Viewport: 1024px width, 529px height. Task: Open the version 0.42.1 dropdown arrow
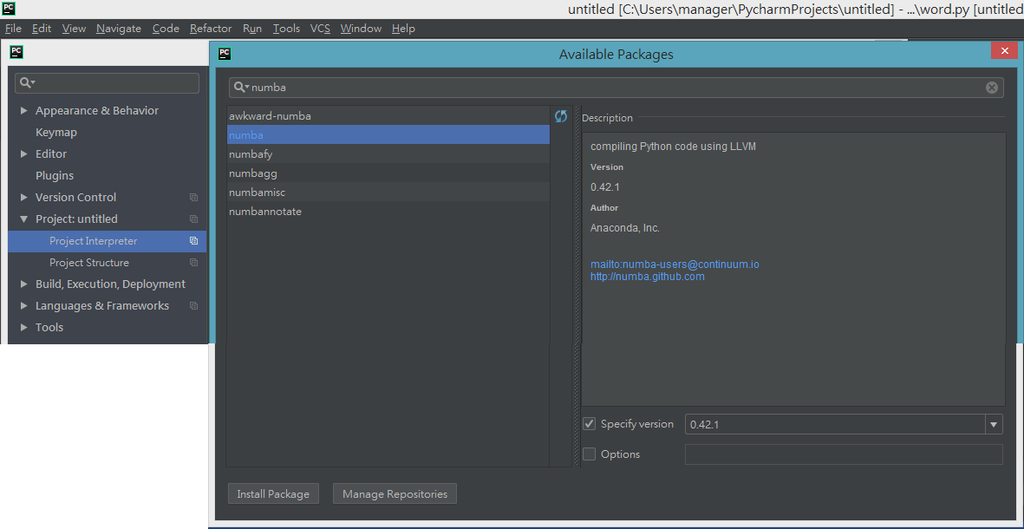point(993,425)
